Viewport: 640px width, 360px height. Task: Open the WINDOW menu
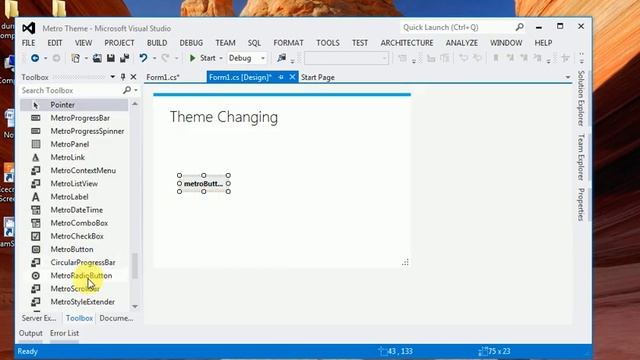coord(506,43)
